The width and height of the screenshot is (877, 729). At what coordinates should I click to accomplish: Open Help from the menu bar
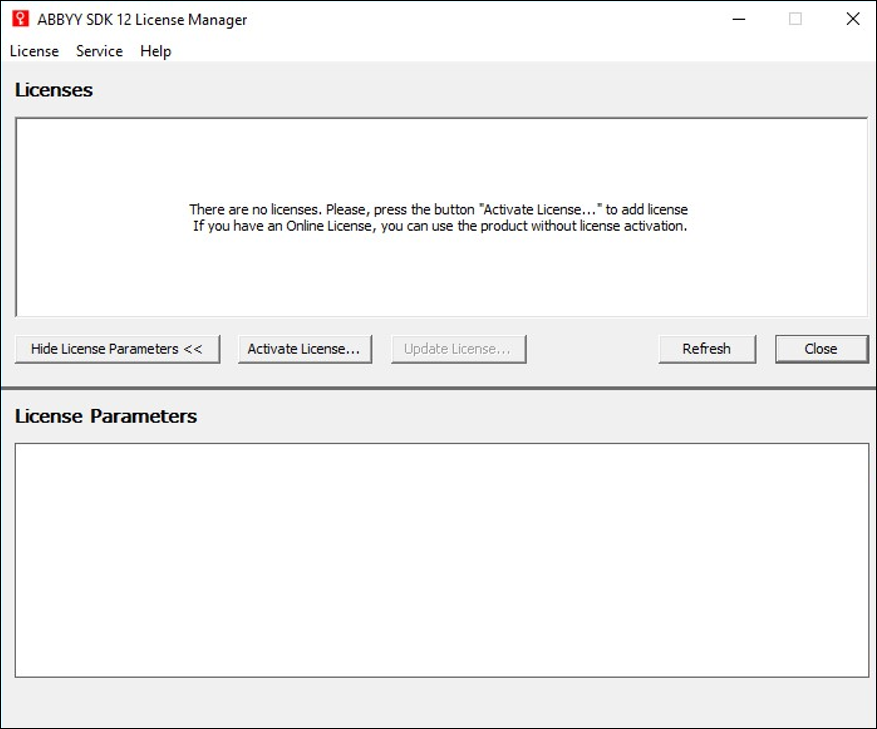(x=155, y=51)
